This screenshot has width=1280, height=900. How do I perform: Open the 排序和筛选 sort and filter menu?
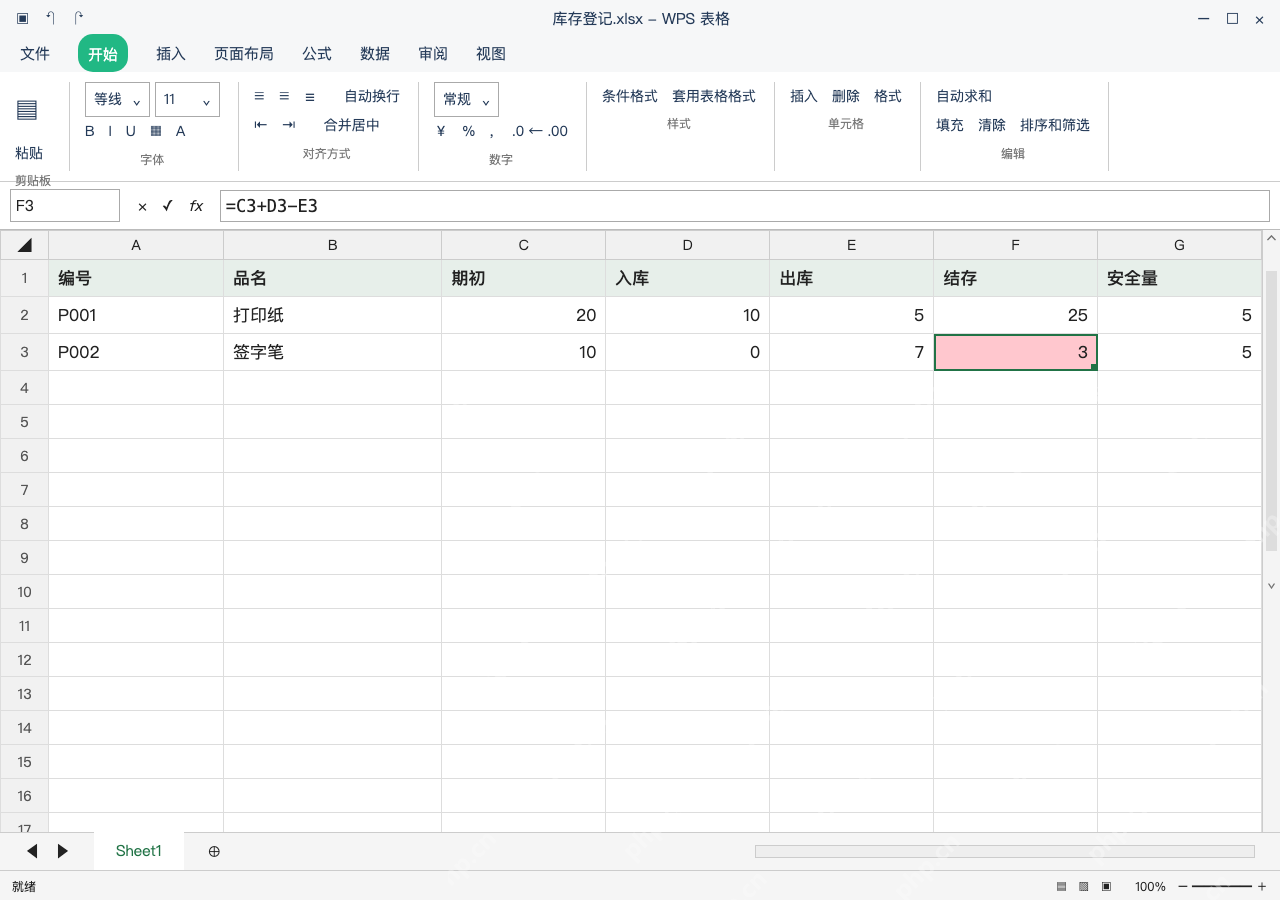(1055, 125)
